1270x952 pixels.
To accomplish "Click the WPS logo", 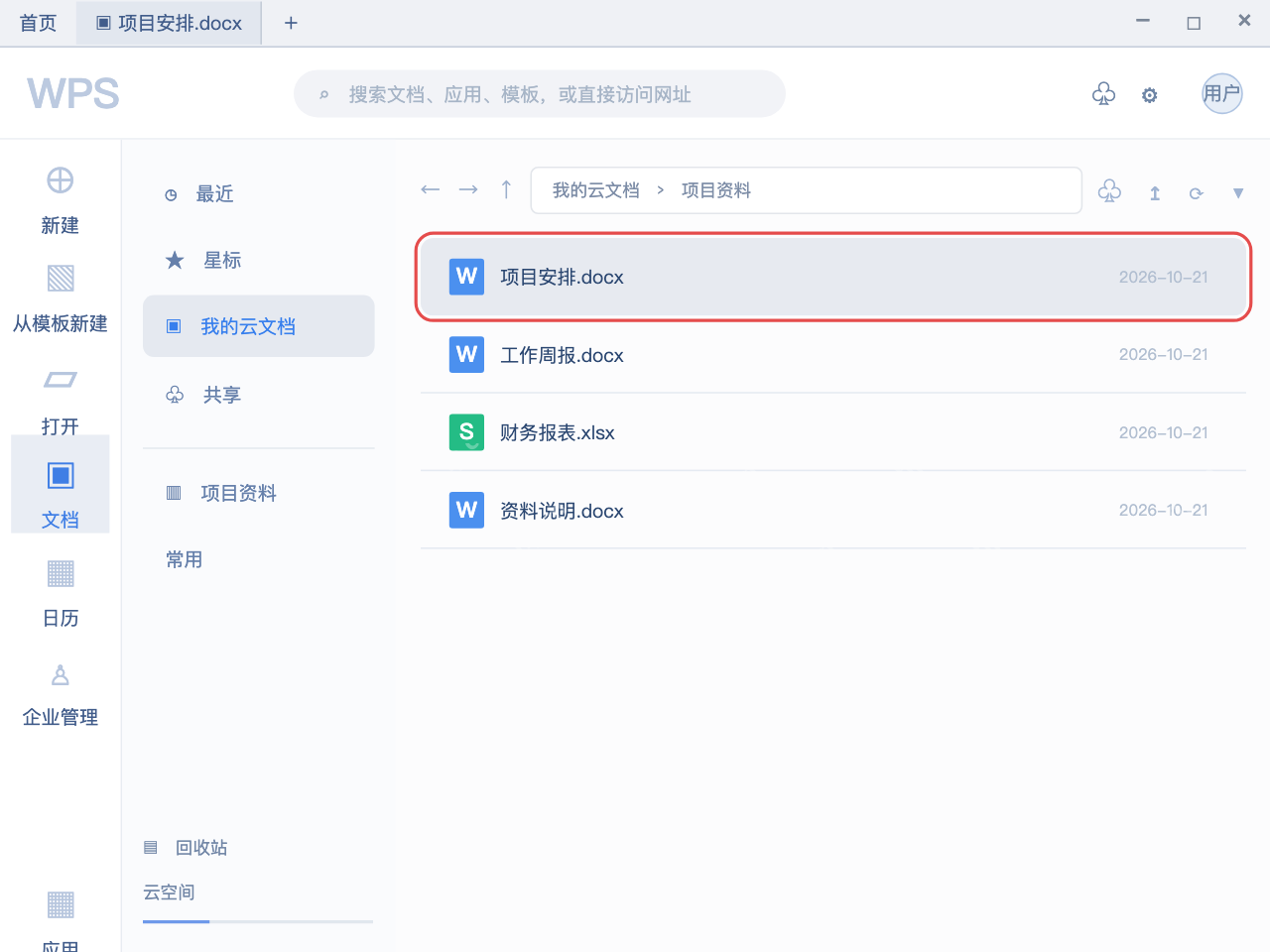I will click(x=73, y=94).
